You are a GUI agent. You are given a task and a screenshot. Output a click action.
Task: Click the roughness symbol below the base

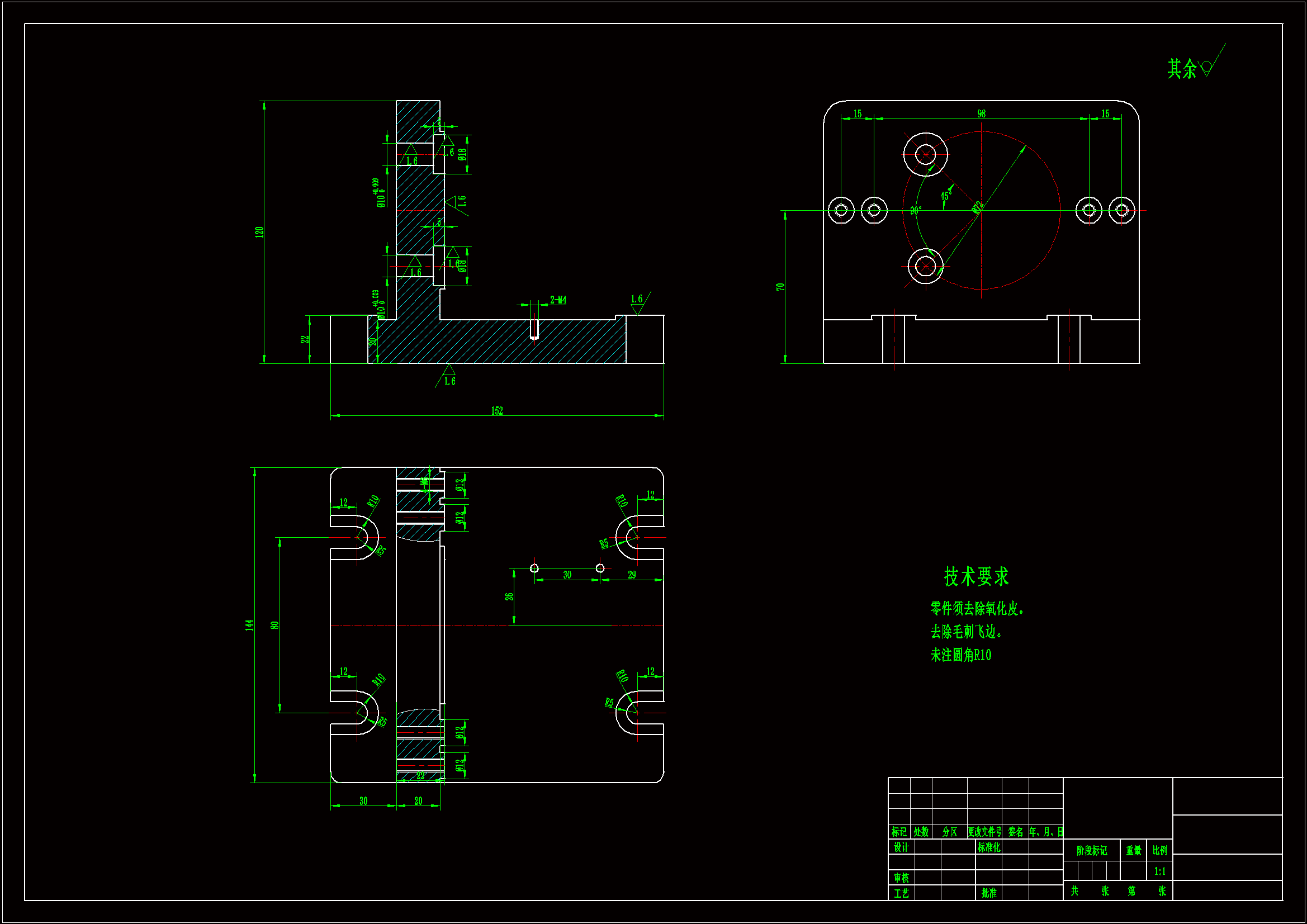(448, 371)
